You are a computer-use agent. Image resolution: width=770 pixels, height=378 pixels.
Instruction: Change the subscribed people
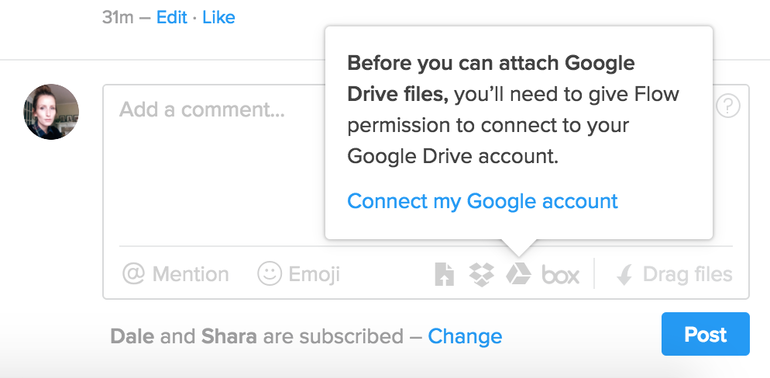tap(465, 336)
